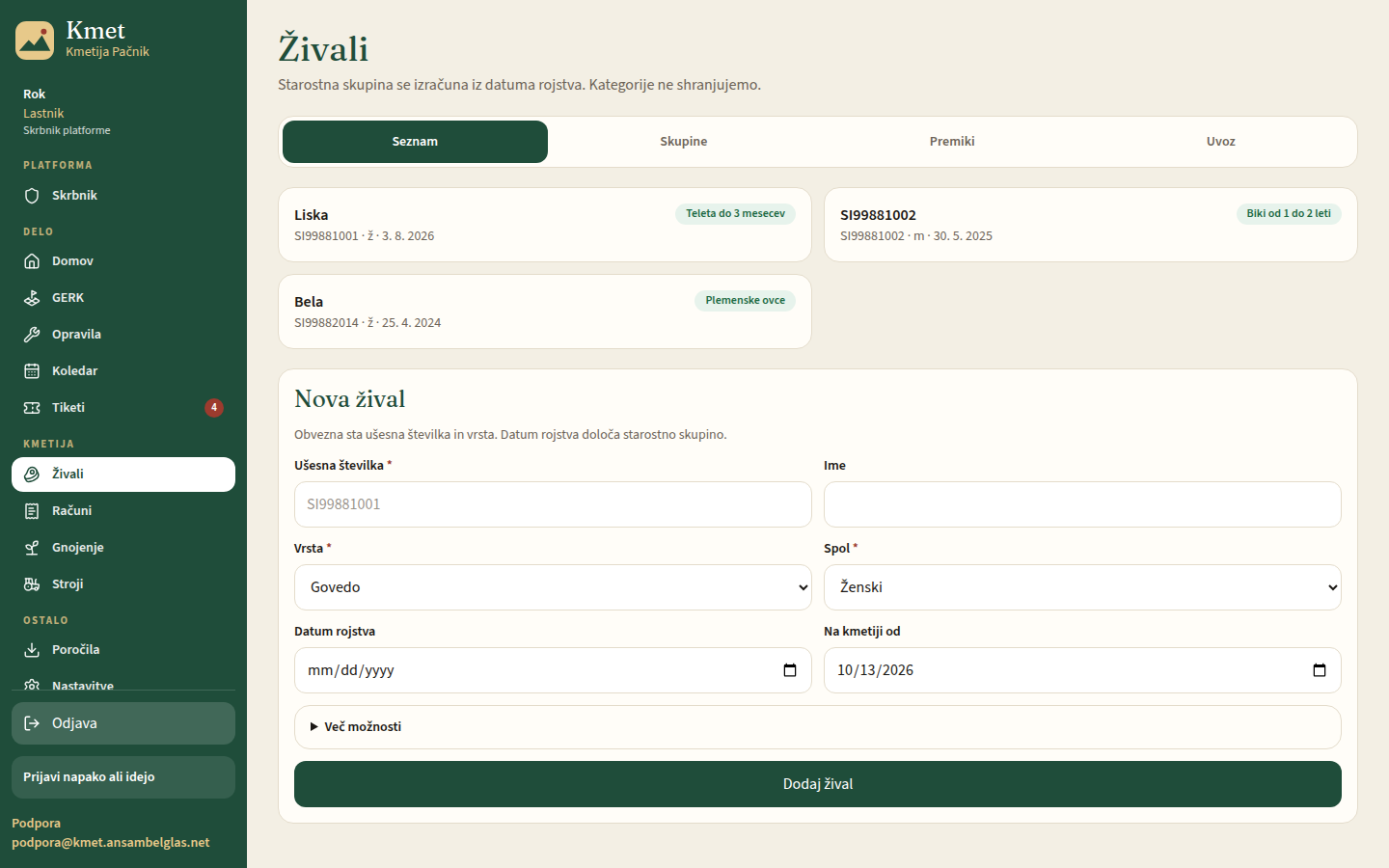Click the Odjava logout arrow icon
This screenshot has width=1389, height=868.
click(32, 723)
